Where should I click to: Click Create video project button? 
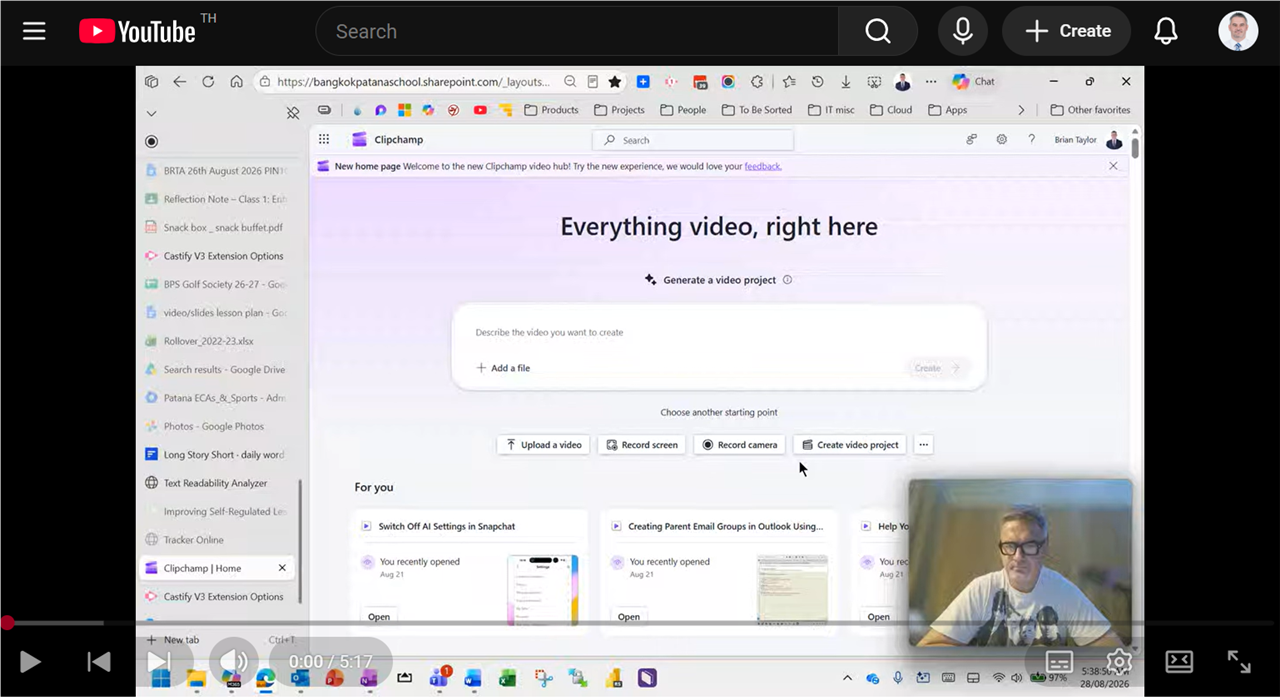pos(850,445)
